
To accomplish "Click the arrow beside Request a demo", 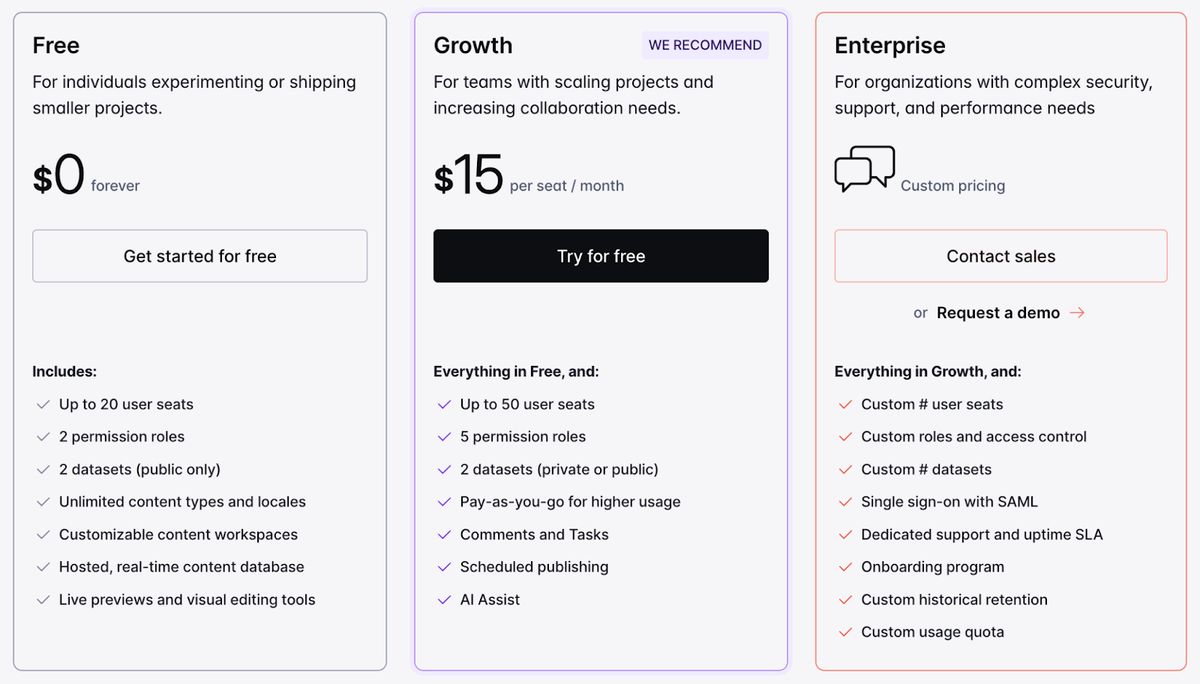I will click(1077, 313).
